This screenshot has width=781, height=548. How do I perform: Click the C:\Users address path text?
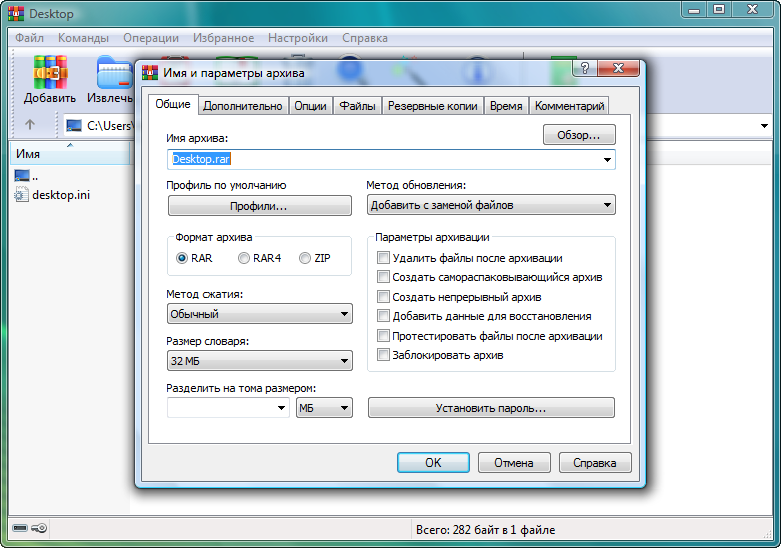(110, 126)
